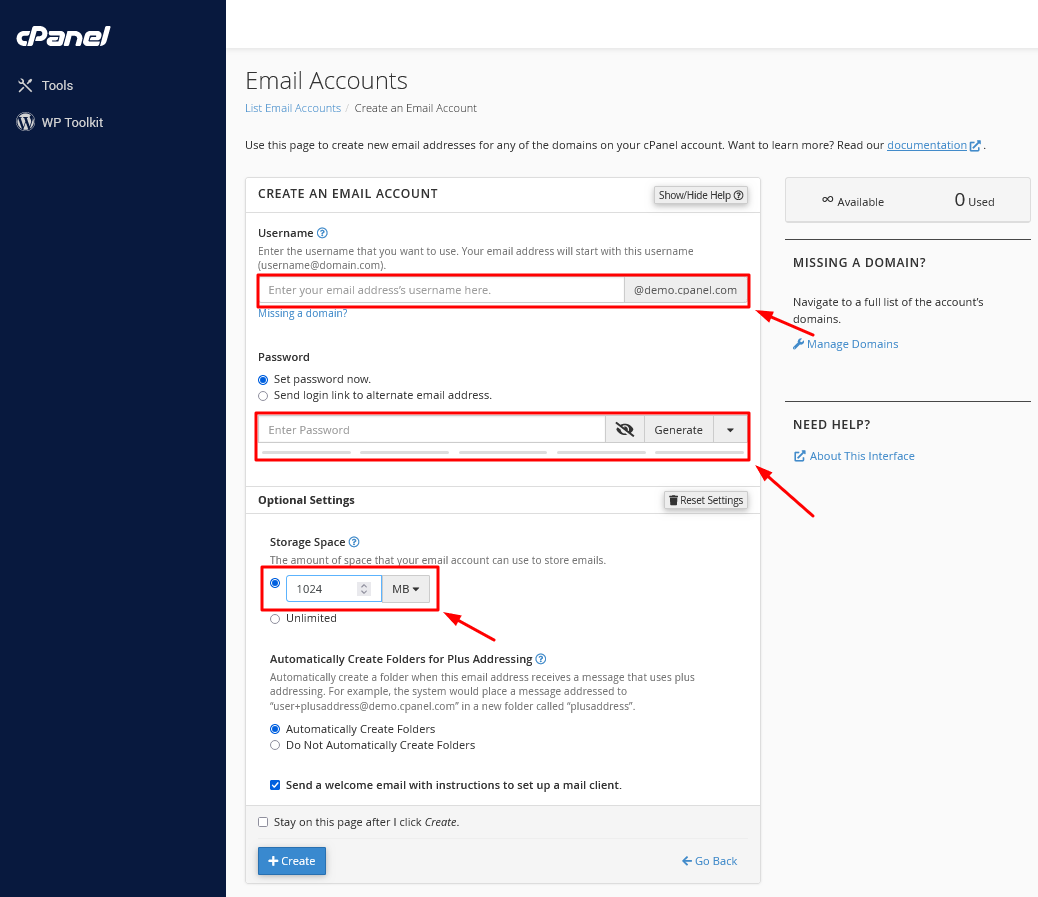Toggle password visibility eye icon
The width and height of the screenshot is (1038, 897).
coord(625,430)
